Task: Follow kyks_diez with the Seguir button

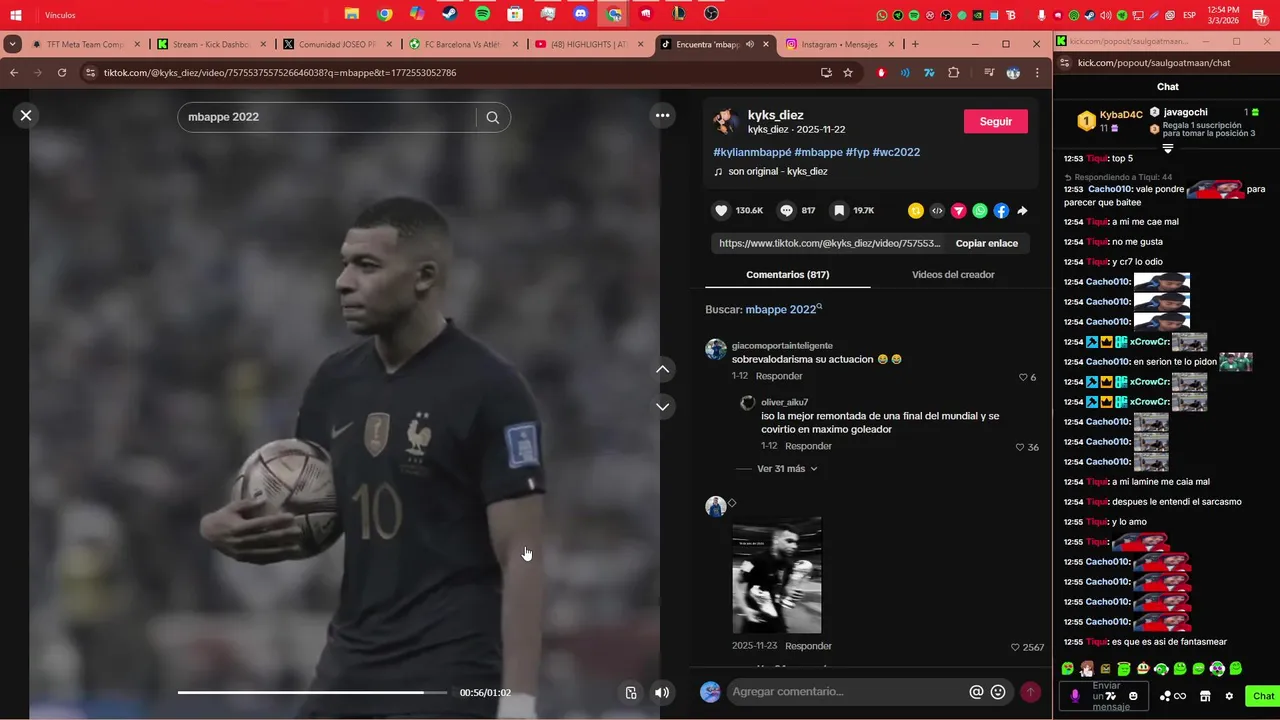Action: point(996,121)
